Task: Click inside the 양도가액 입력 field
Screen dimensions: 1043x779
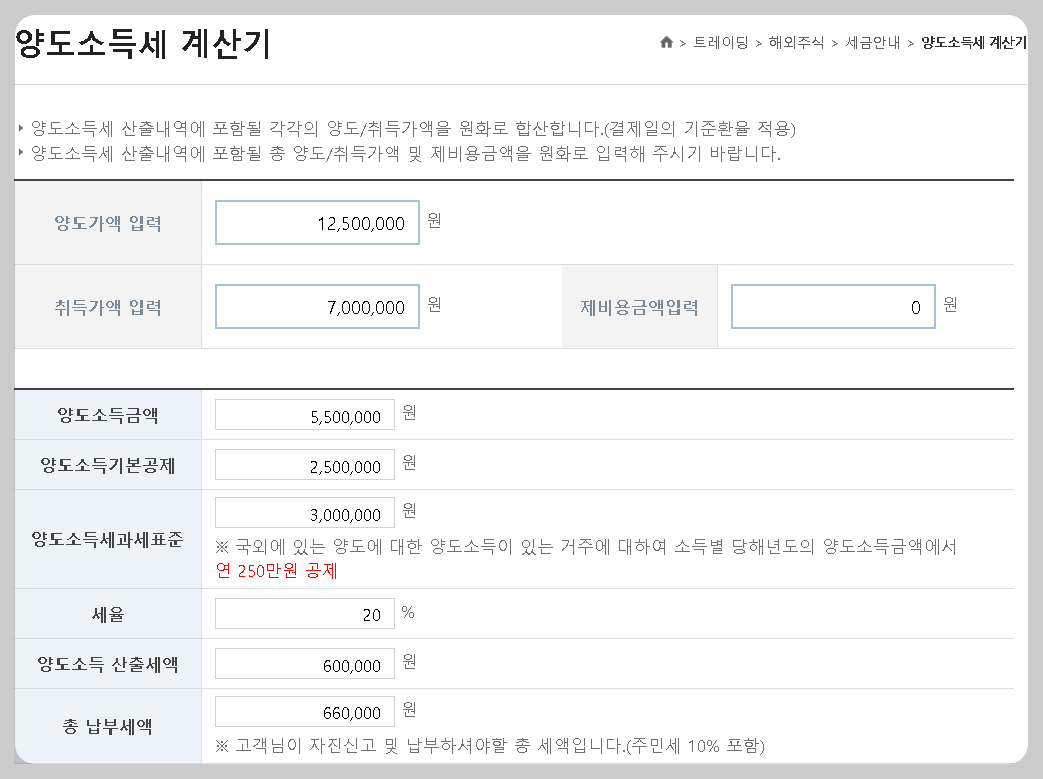Action: 316,222
